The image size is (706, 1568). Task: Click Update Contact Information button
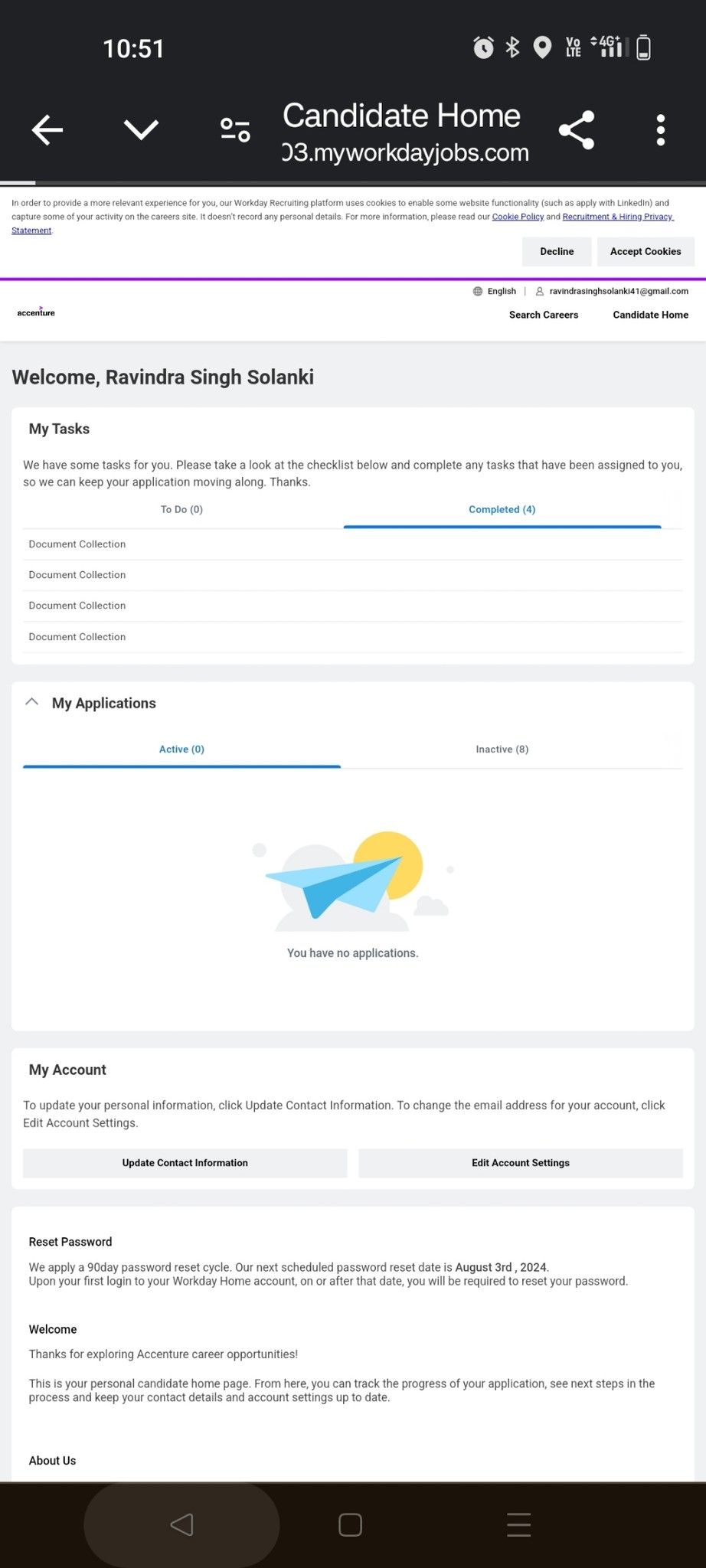click(x=185, y=1162)
